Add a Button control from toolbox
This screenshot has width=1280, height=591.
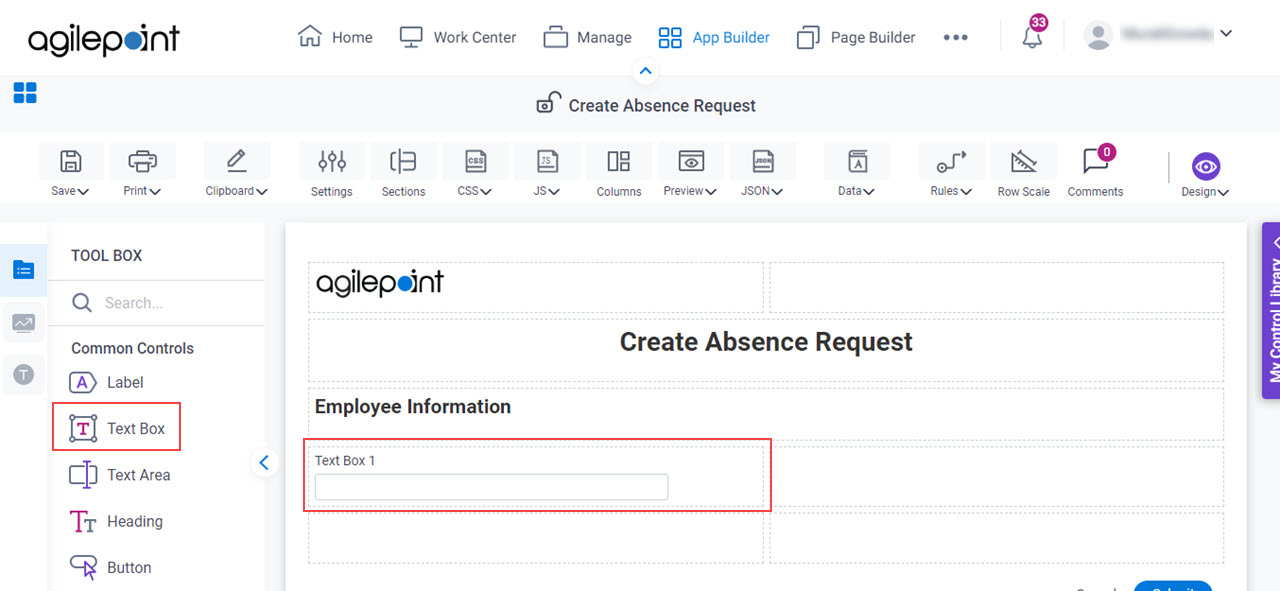point(110,567)
